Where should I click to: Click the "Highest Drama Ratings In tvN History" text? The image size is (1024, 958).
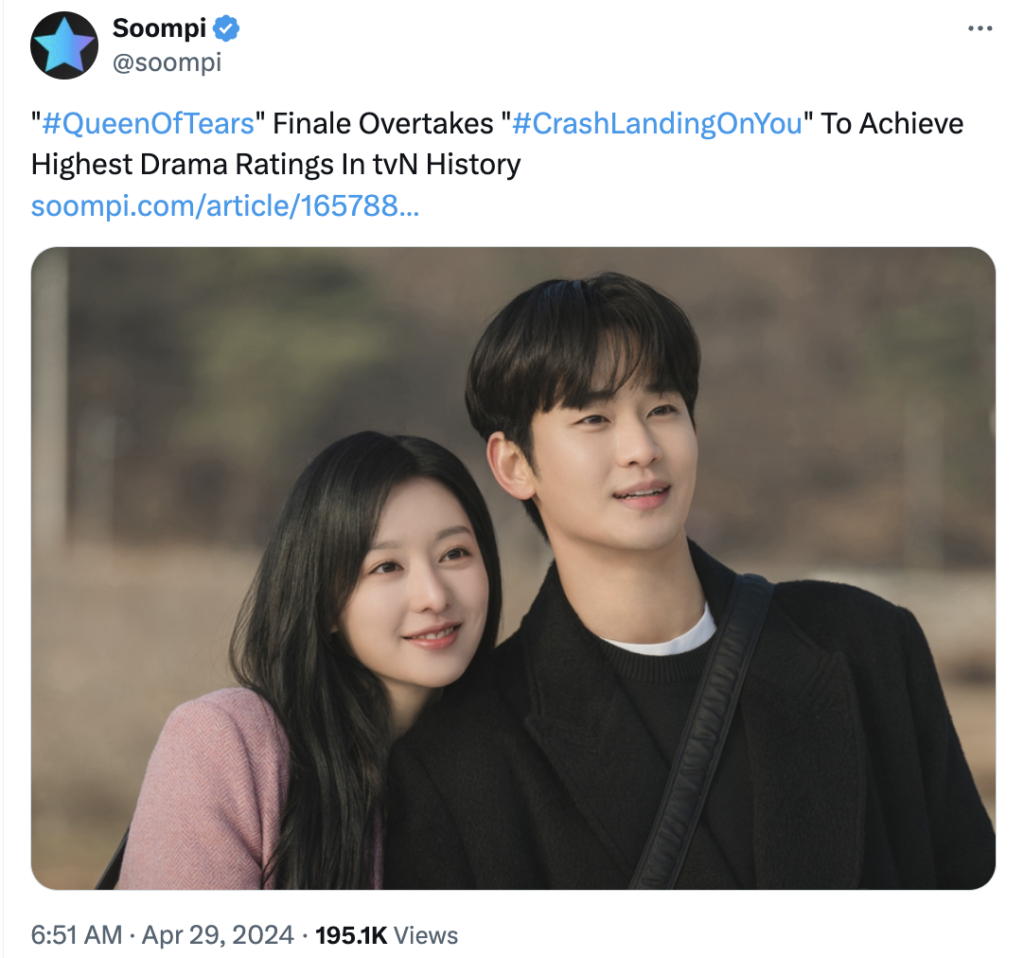coord(276,165)
